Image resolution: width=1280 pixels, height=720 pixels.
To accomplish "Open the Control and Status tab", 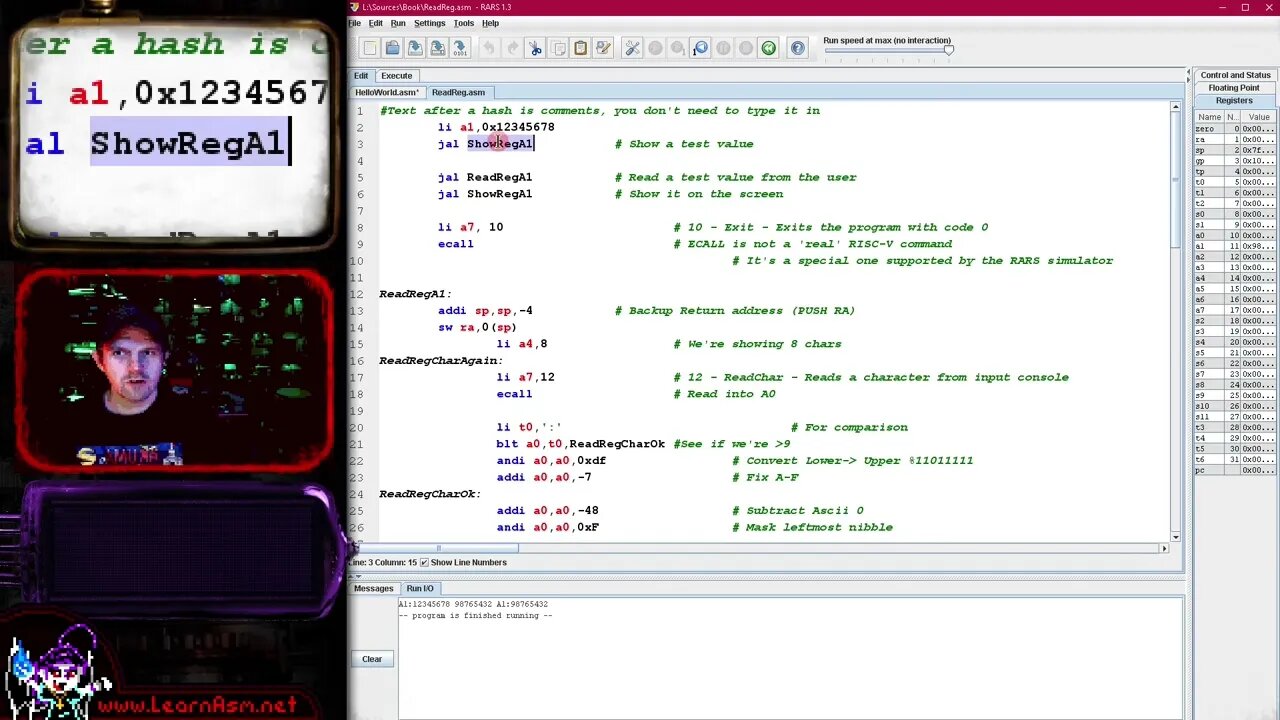I will point(1235,75).
